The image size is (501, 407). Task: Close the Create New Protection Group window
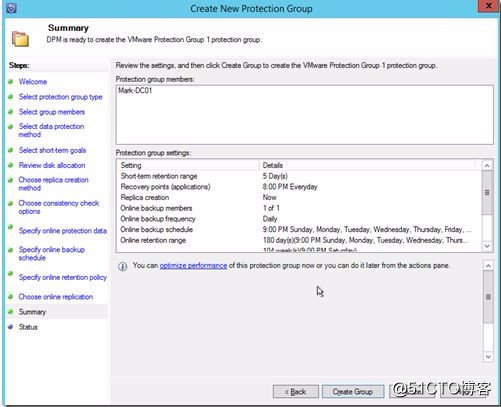[x=489, y=6]
